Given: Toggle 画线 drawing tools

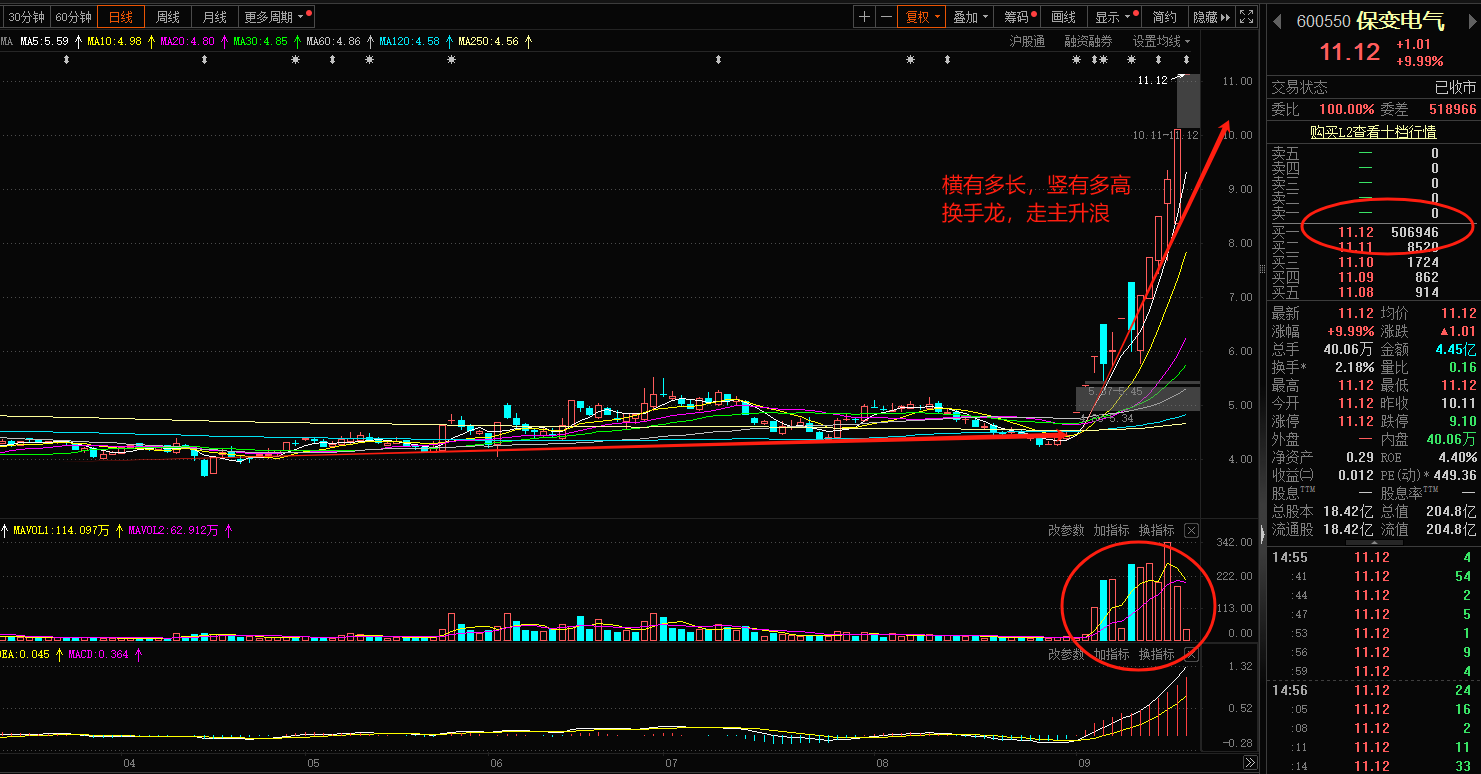Looking at the screenshot, I should tap(1064, 17).
